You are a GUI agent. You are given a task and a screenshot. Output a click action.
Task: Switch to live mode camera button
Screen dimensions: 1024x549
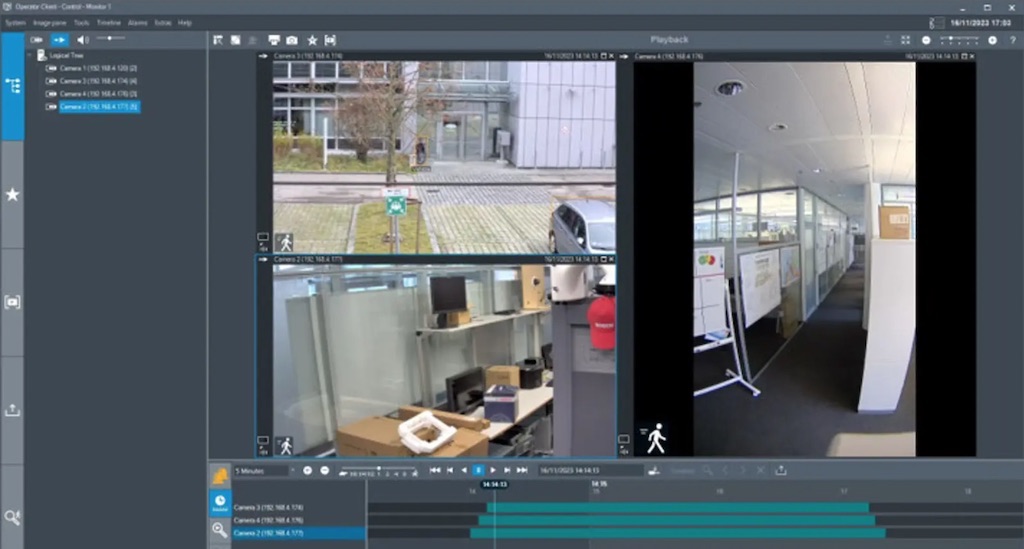(x=37, y=39)
